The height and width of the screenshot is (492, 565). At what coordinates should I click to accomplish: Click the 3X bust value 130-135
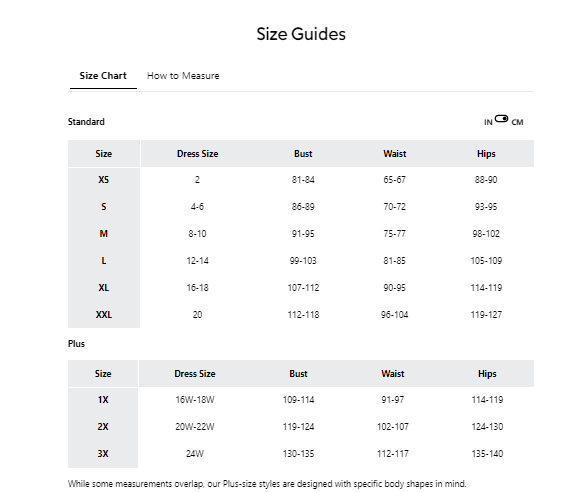pyautogui.click(x=298, y=454)
